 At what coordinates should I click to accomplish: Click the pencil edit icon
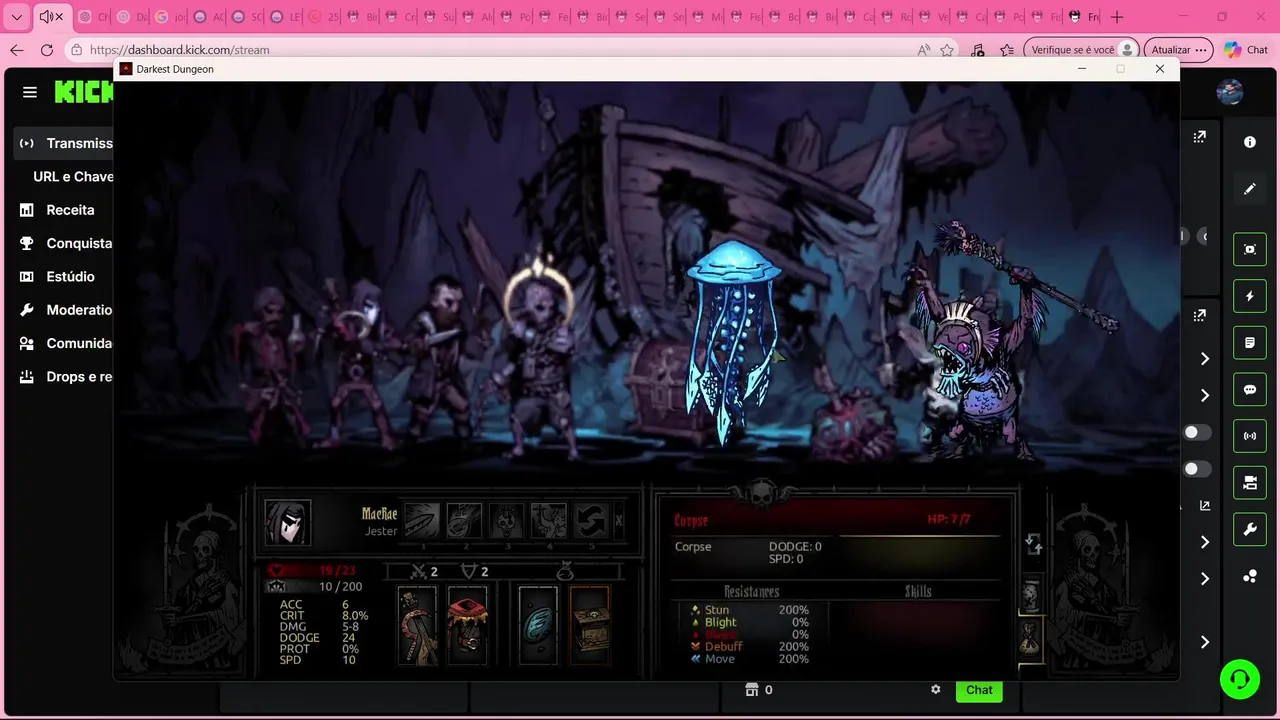(x=1249, y=189)
